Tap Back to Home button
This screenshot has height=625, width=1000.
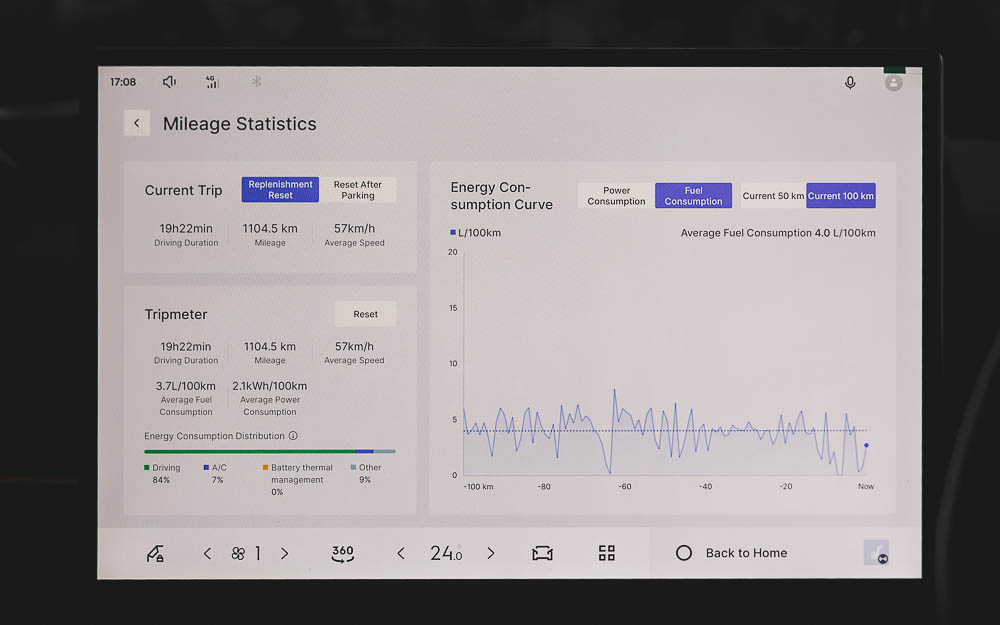tap(732, 553)
